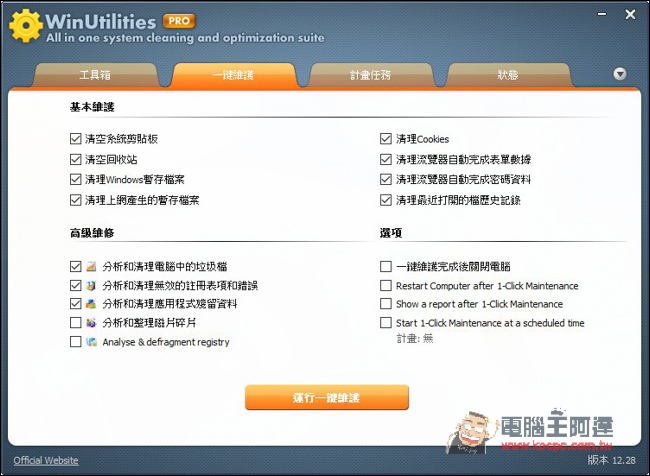The image size is (650, 476).
Task: Close the WinUtilities window
Action: pyautogui.click(x=630, y=15)
